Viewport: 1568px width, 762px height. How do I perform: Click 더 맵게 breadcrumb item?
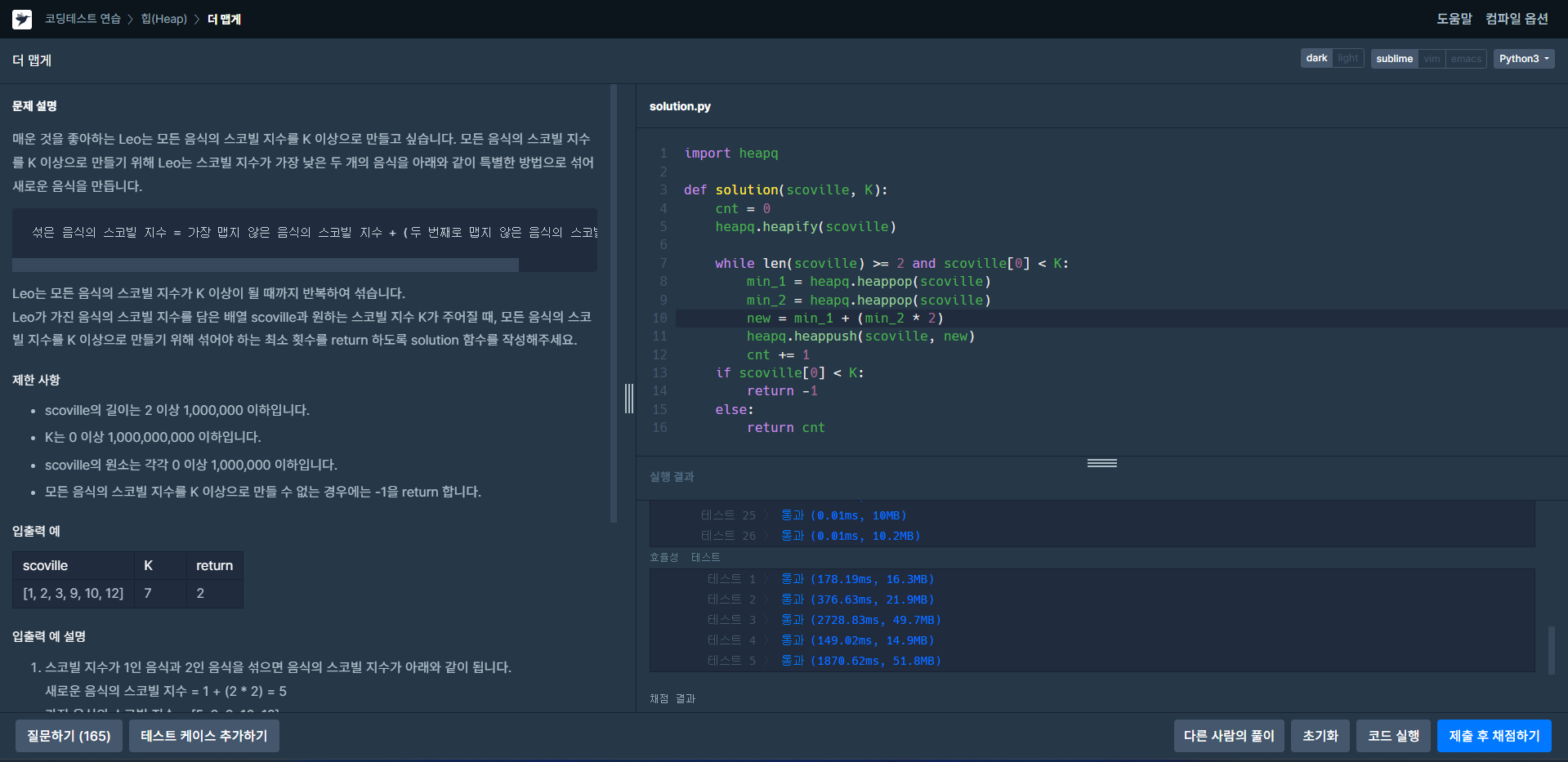point(224,19)
